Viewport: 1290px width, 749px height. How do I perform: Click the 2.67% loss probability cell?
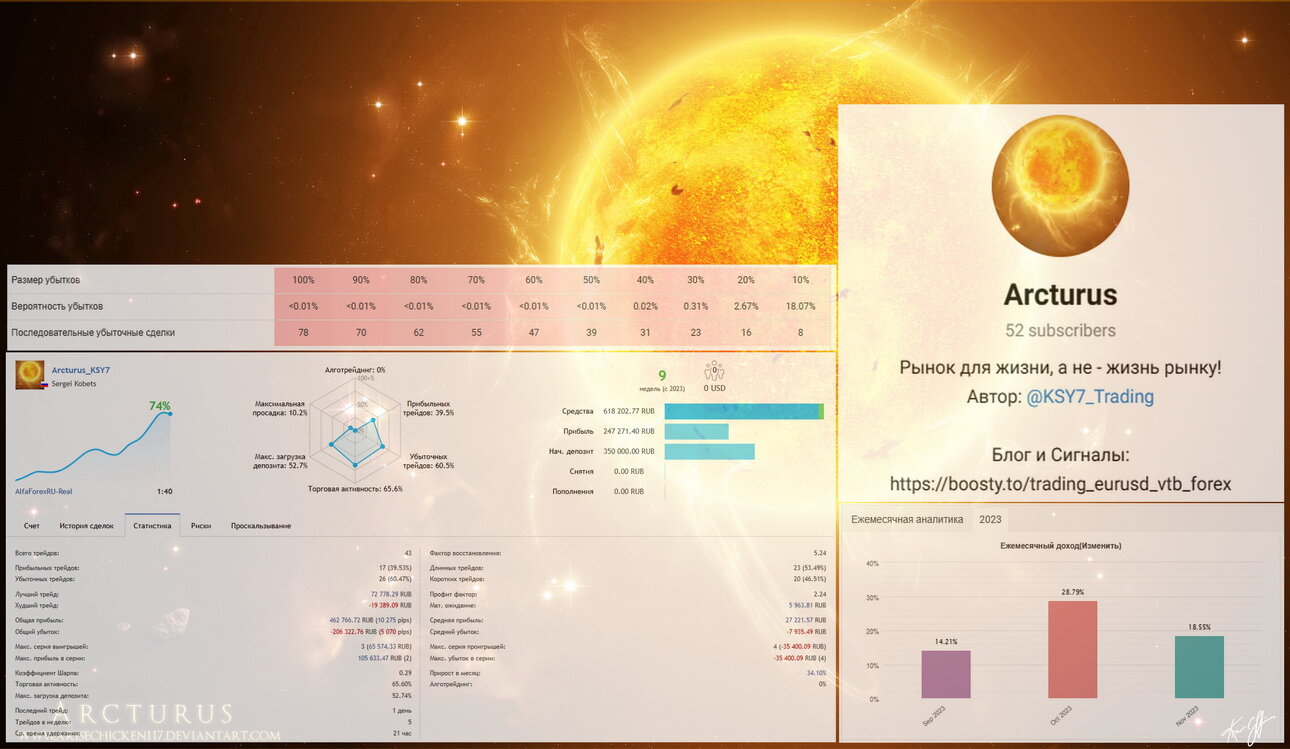coord(746,306)
